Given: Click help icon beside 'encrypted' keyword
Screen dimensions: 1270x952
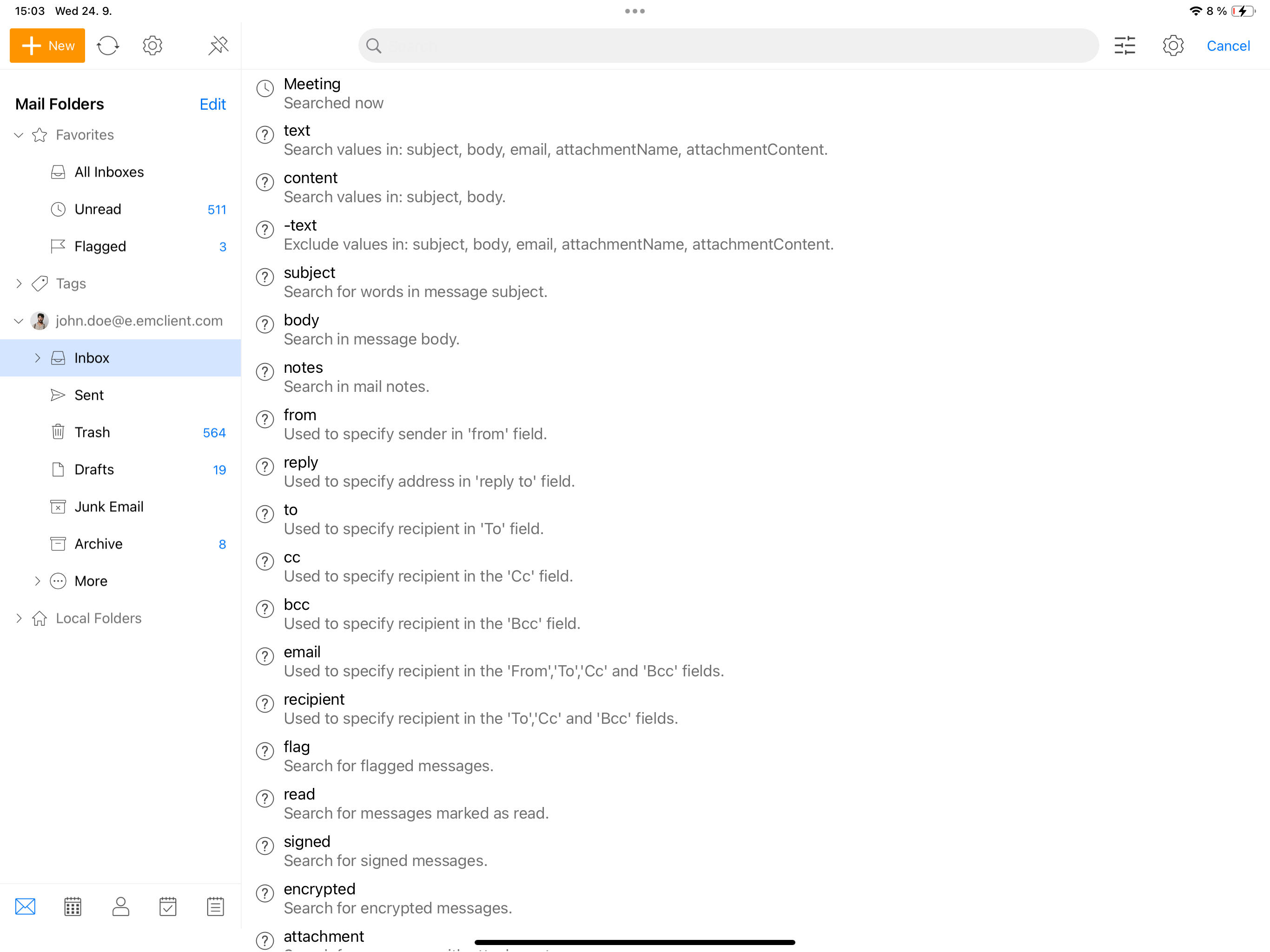Looking at the screenshot, I should coord(265,893).
